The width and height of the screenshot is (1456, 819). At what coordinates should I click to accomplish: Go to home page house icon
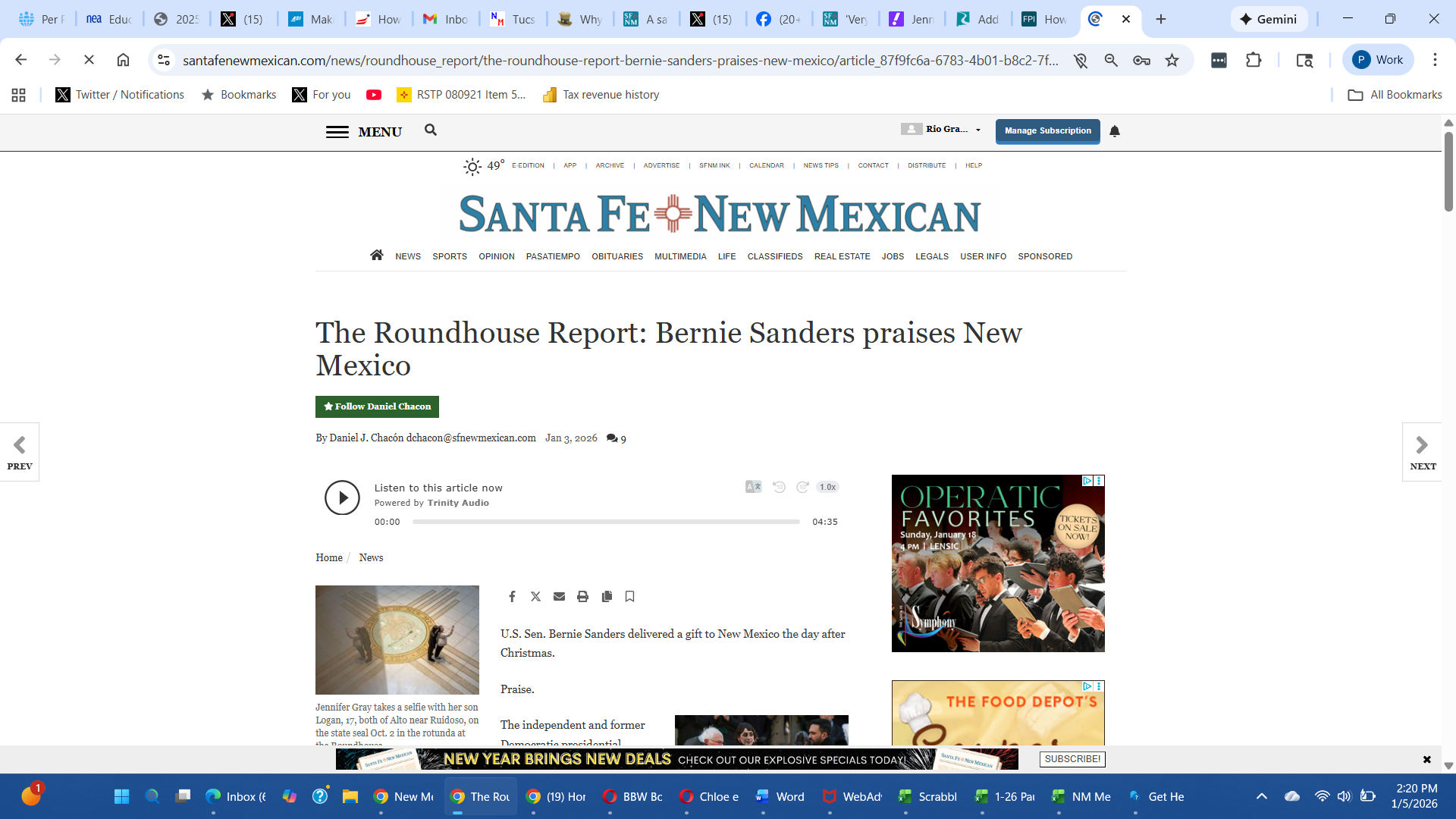376,256
